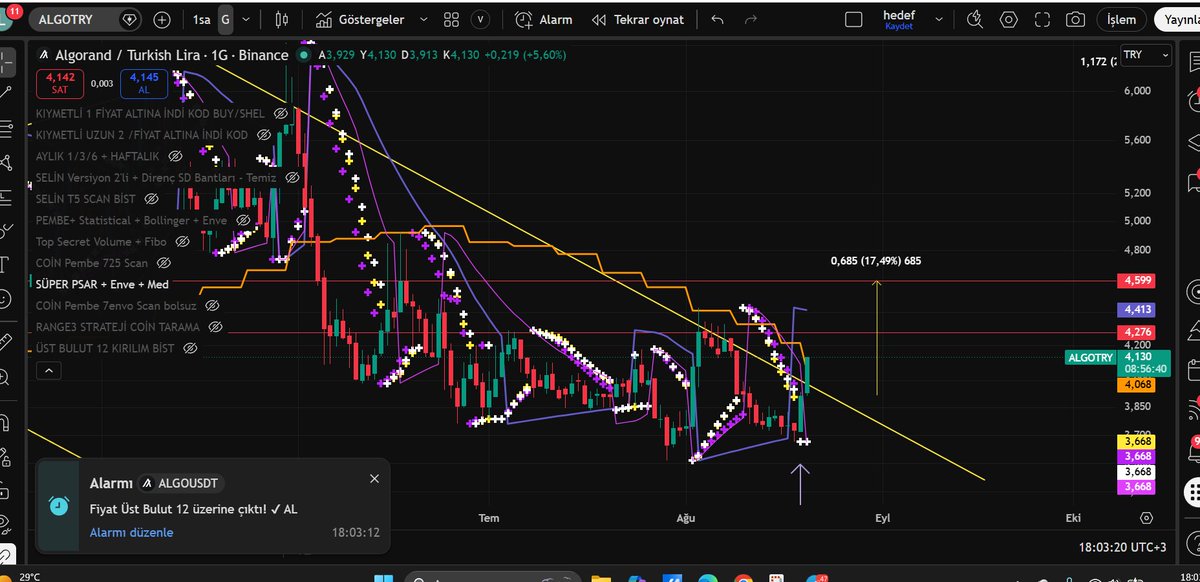Toggle visibility of KIYMETLİ 1 FİYAT ALTINA indicator
This screenshot has width=1200, height=582.
pyautogui.click(x=279, y=113)
